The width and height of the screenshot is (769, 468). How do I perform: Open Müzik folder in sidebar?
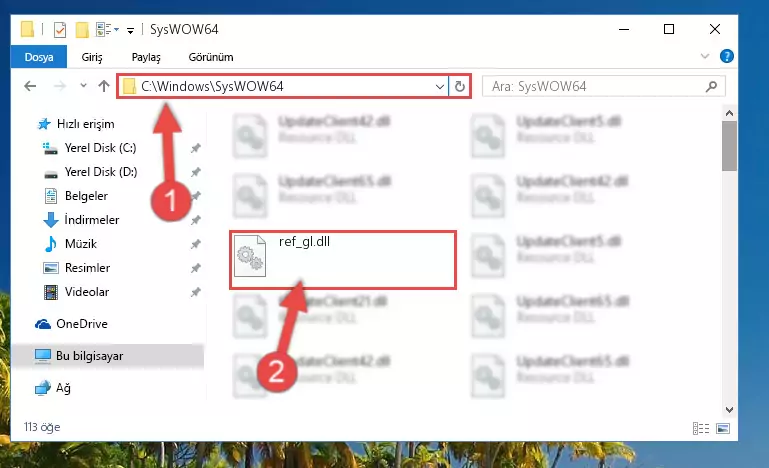pos(70,243)
